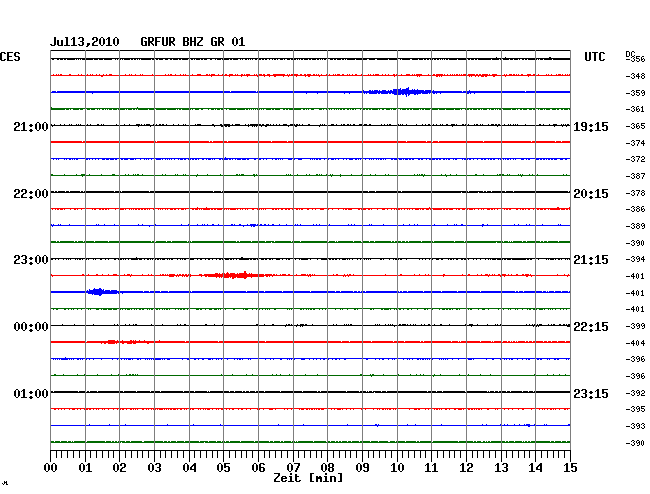This screenshot has height=494, width=650.
Task: Select minute tick label 13 on x-axis
Action: pos(501,468)
